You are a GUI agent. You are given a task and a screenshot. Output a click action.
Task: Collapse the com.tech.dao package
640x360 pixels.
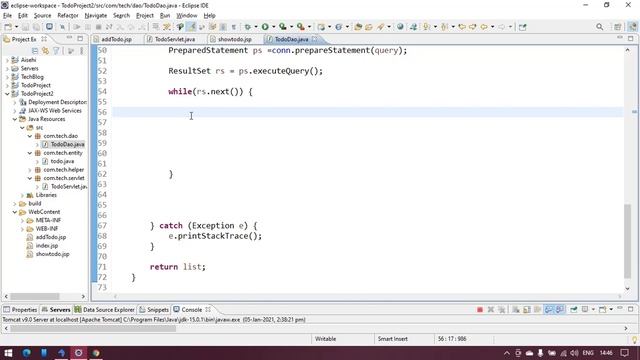tap(30, 136)
